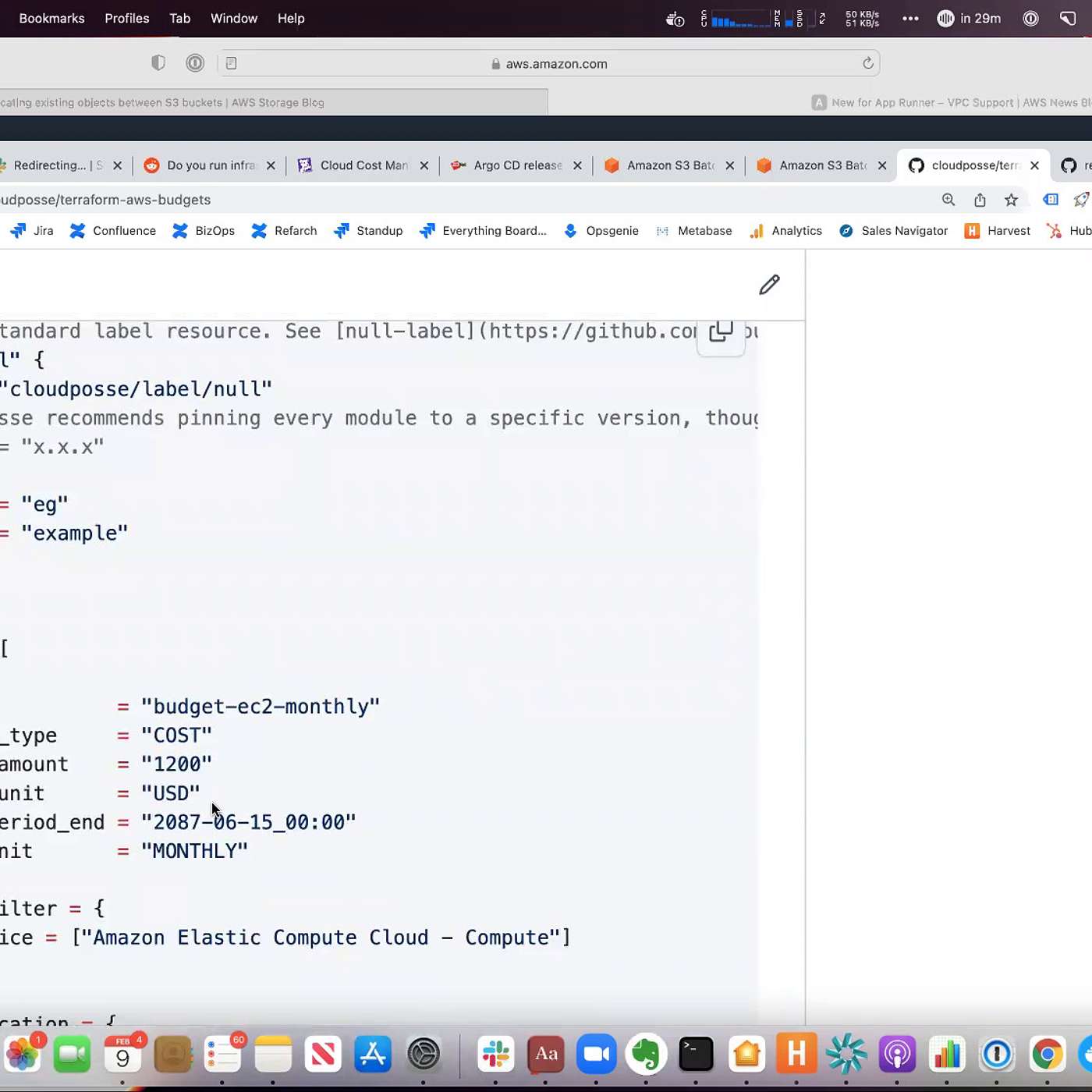Open Evernote from the dock

646,1055
